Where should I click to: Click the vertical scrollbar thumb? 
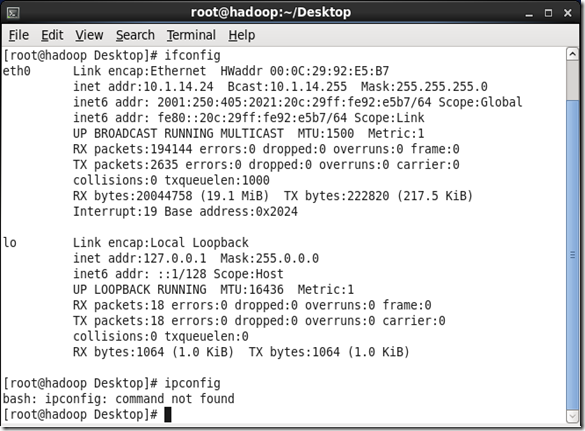pyautogui.click(x=572, y=255)
